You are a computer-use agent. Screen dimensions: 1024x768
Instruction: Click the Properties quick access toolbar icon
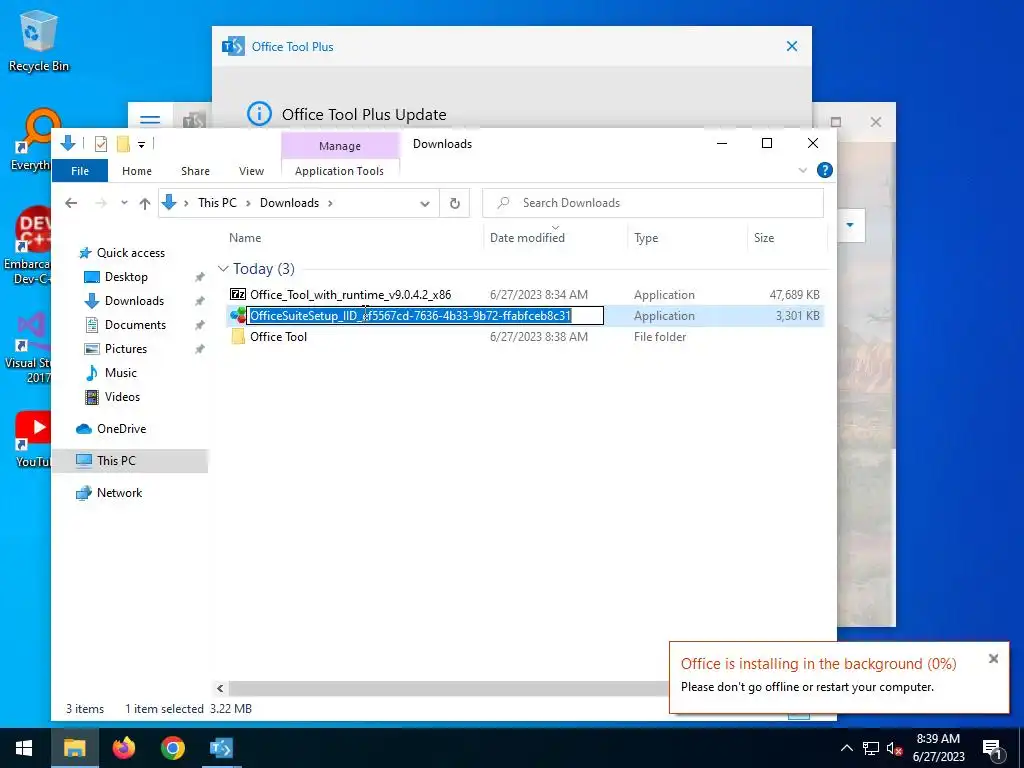101,144
